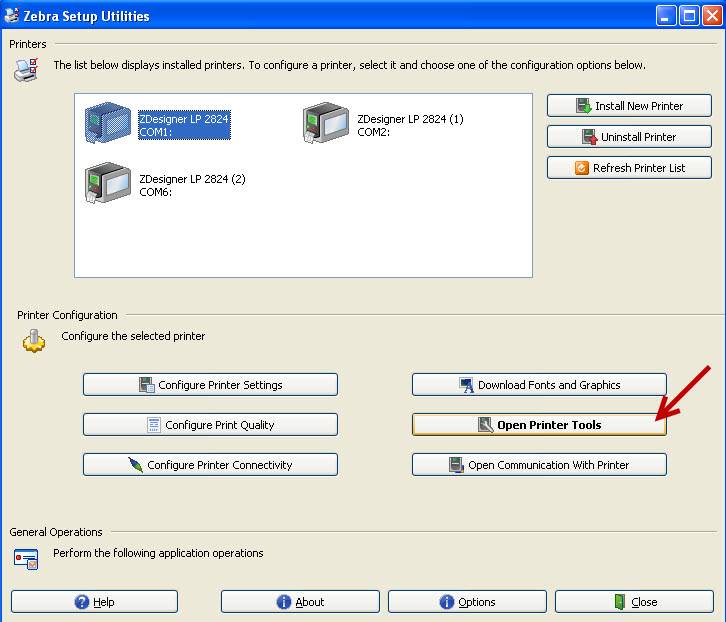The image size is (726, 622).
Task: Click the ZDesigner LP 2824 (2) COM6 label
Action: (192, 186)
